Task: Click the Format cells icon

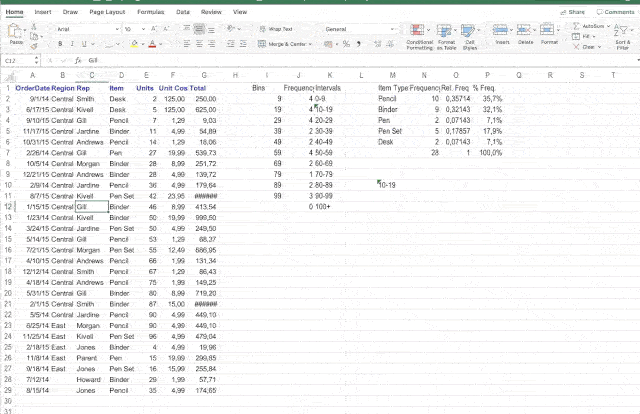Action: pos(547,29)
